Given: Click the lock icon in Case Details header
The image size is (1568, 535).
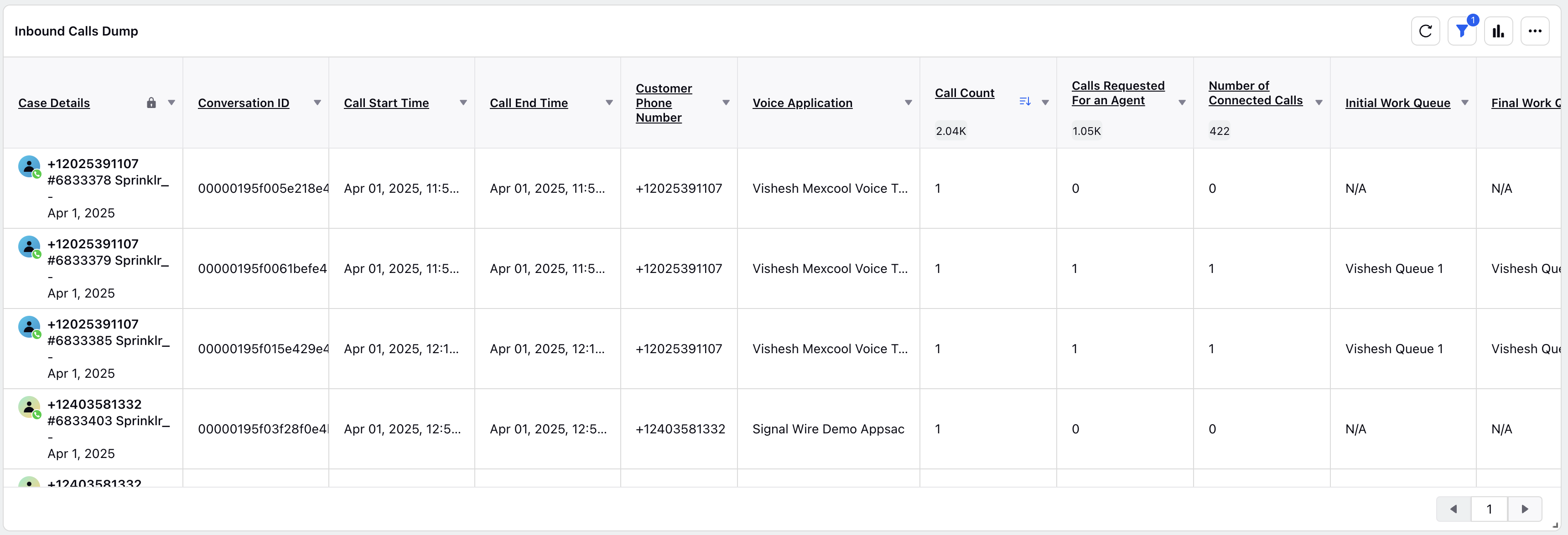Looking at the screenshot, I should pos(151,103).
